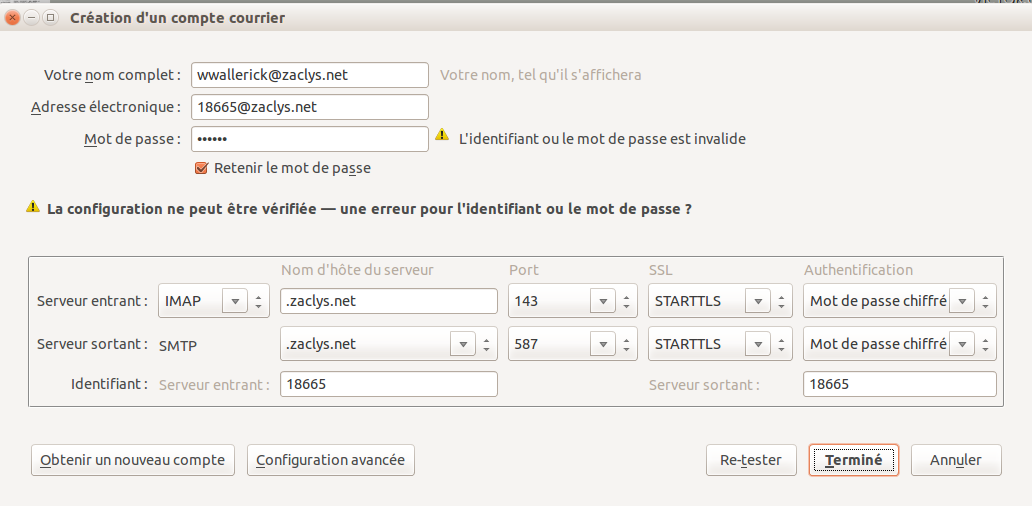
Task: Open incoming authentication method dropdown
Action: tap(961, 301)
